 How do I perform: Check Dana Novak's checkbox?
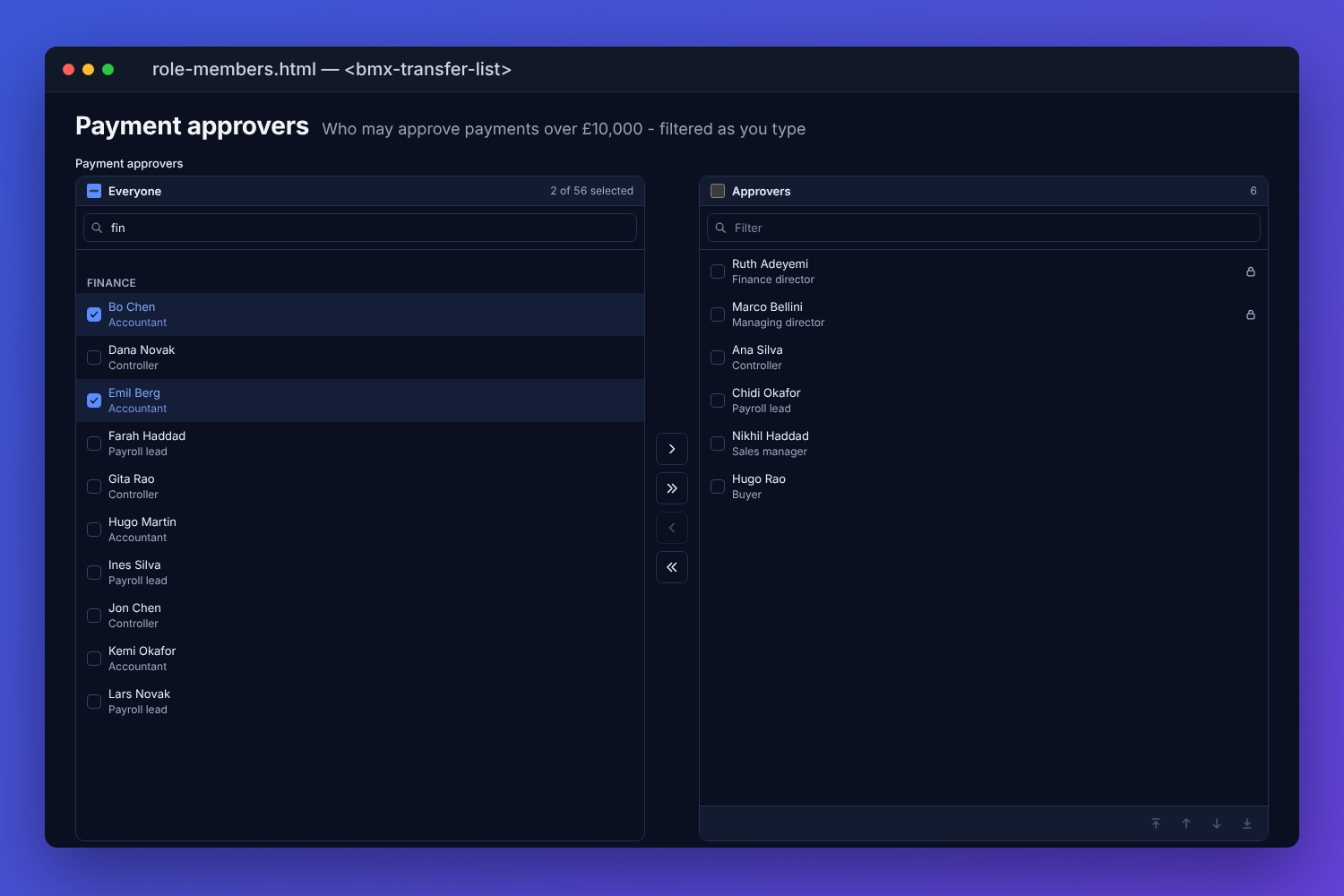(94, 358)
